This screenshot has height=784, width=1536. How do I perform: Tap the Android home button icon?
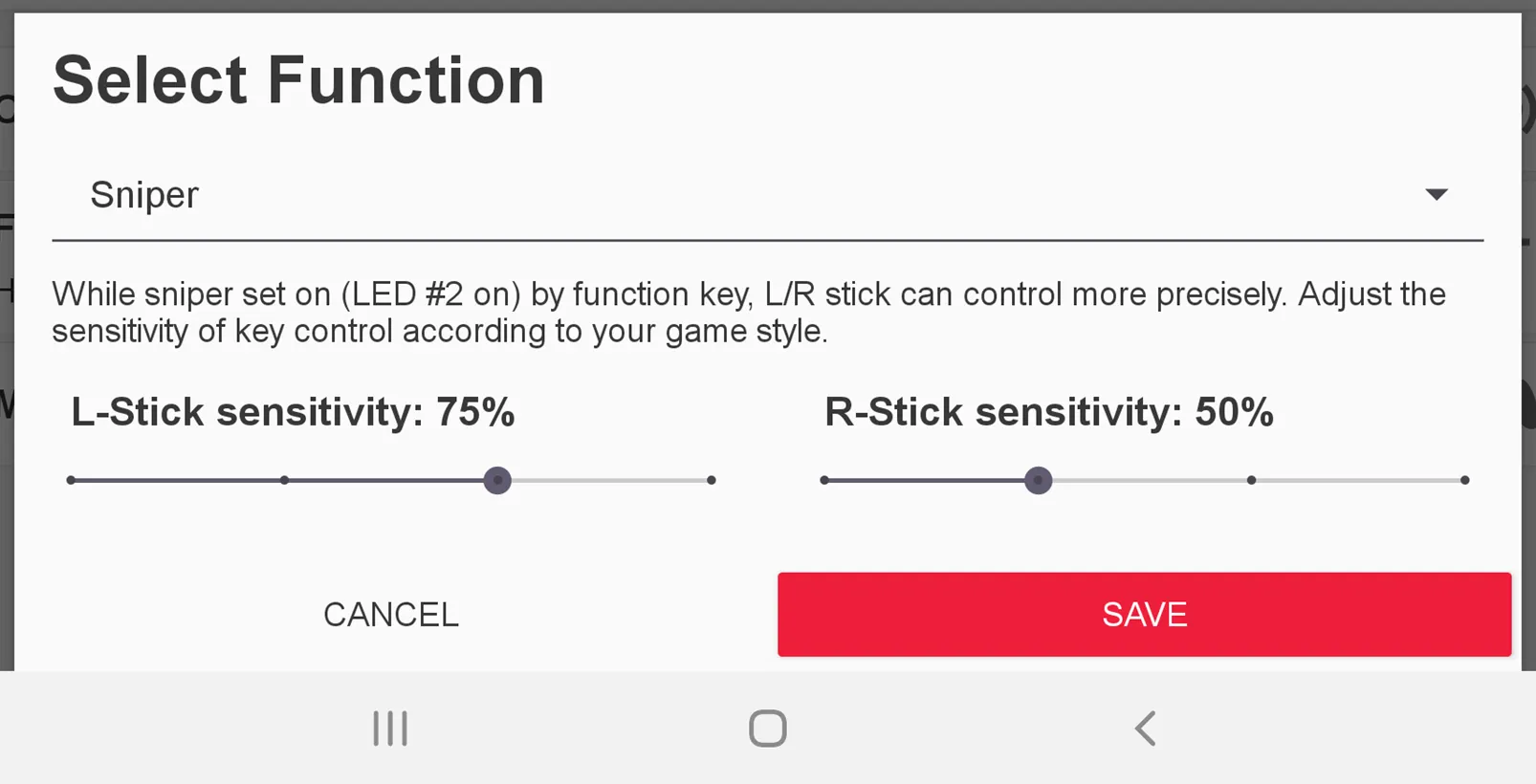tap(767, 729)
